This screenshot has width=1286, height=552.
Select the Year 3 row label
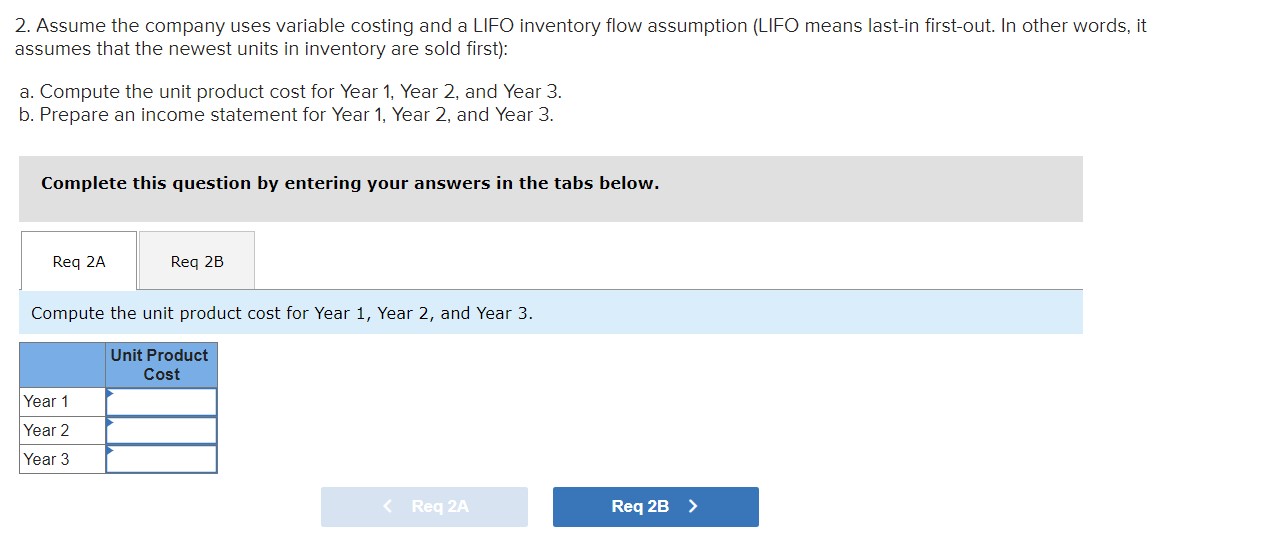click(47, 460)
